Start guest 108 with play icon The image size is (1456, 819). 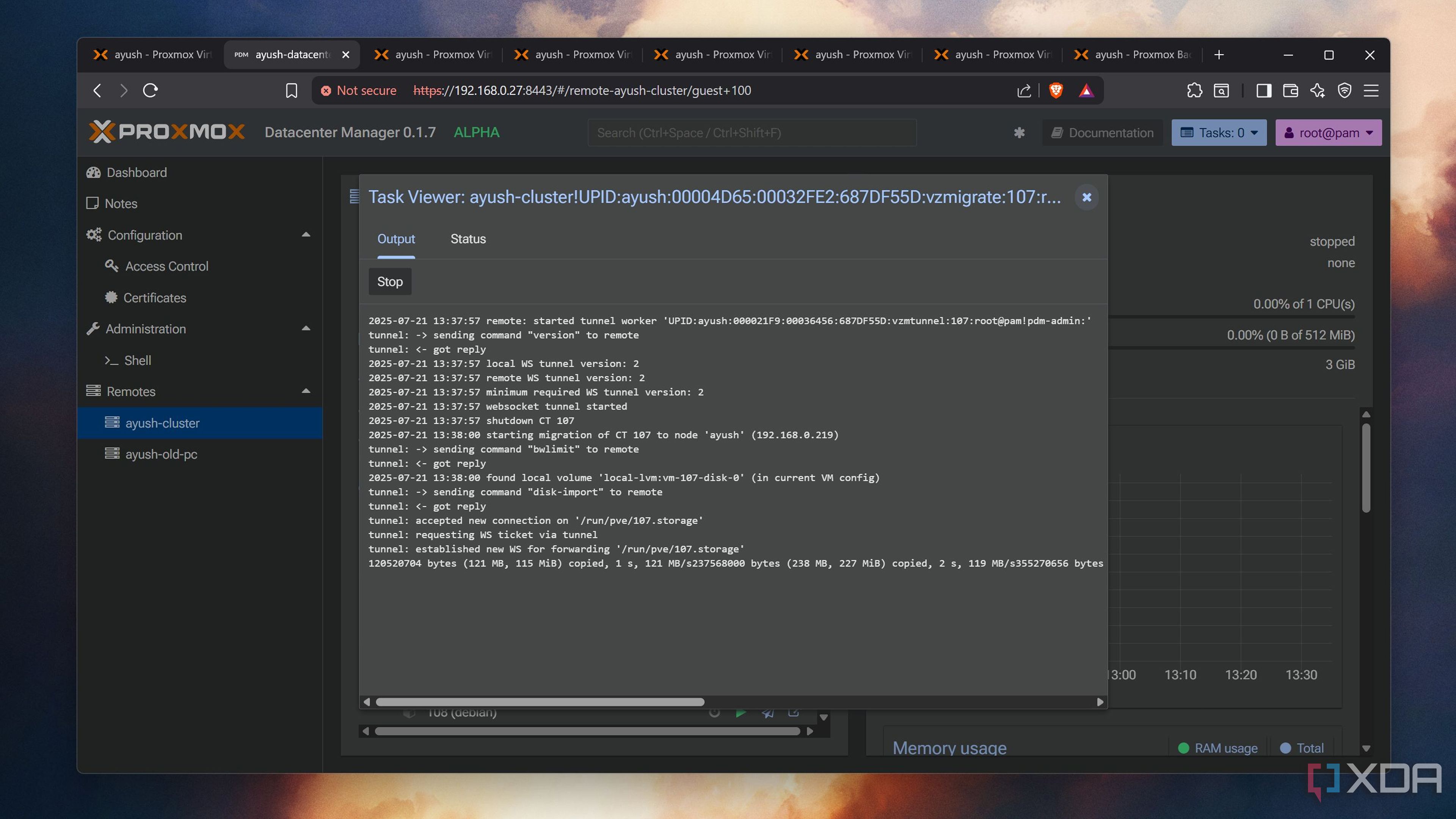[x=741, y=714]
